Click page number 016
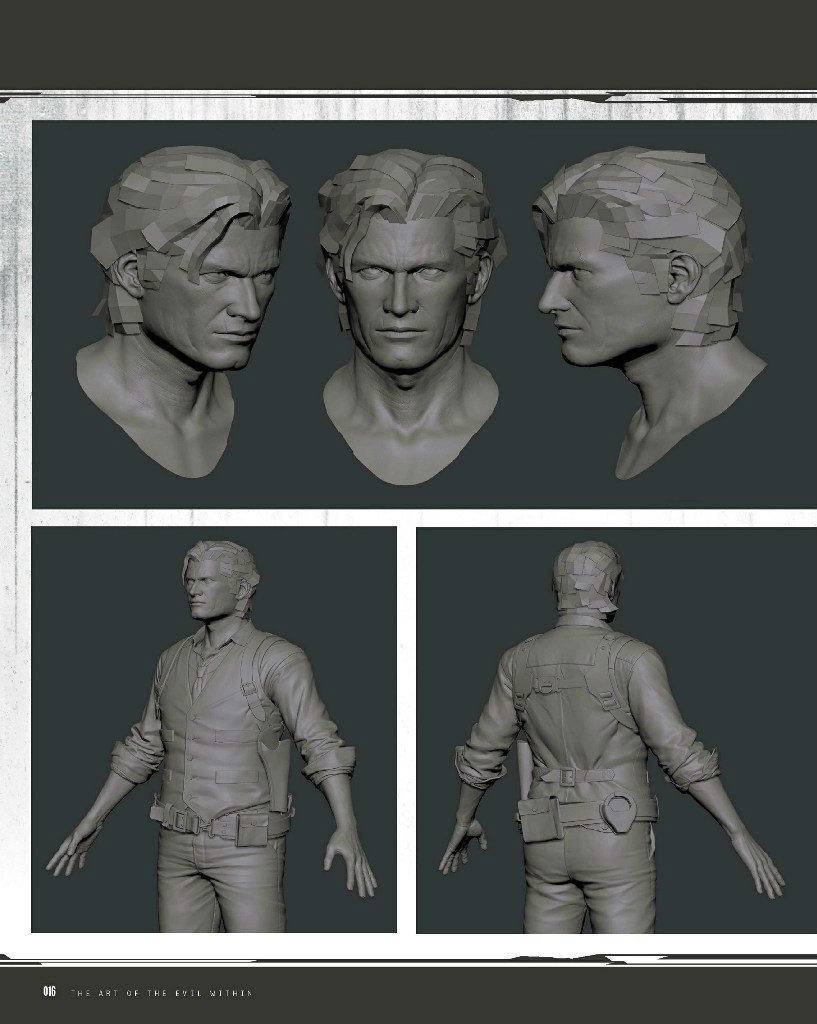817x1024 pixels. pyautogui.click(x=49, y=991)
